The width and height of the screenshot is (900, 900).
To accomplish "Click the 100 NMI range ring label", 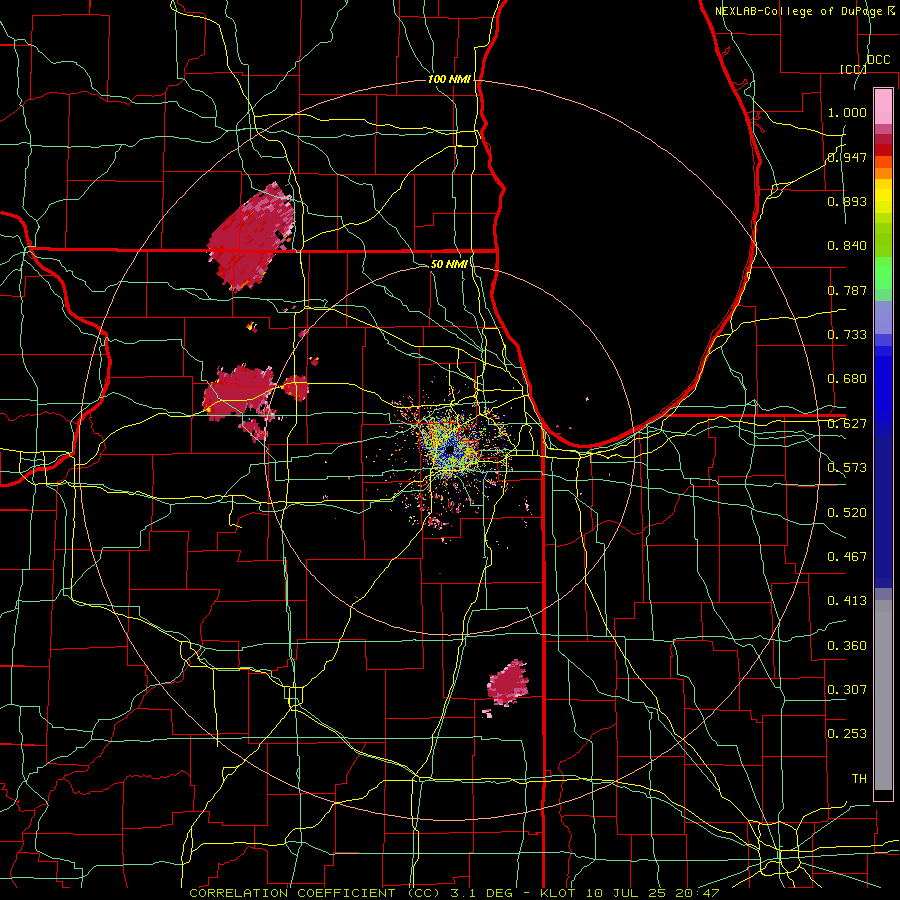I will [449, 79].
